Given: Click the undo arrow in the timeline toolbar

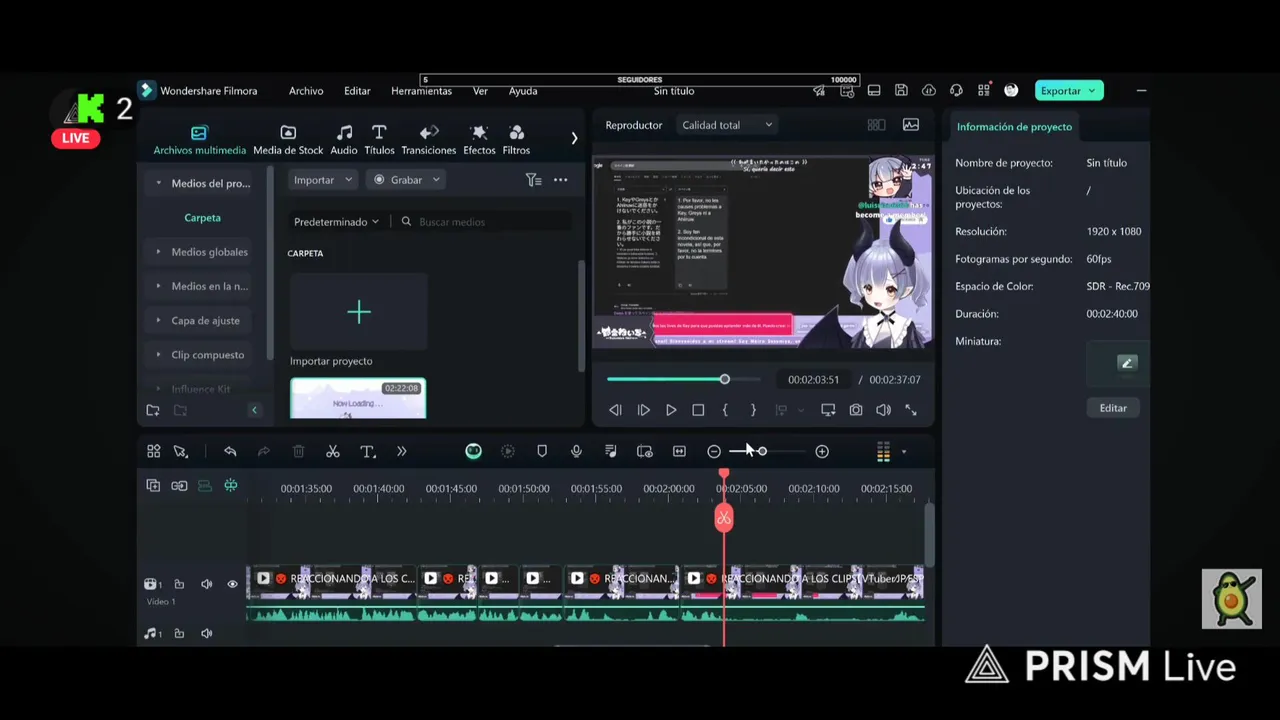Looking at the screenshot, I should [230, 452].
